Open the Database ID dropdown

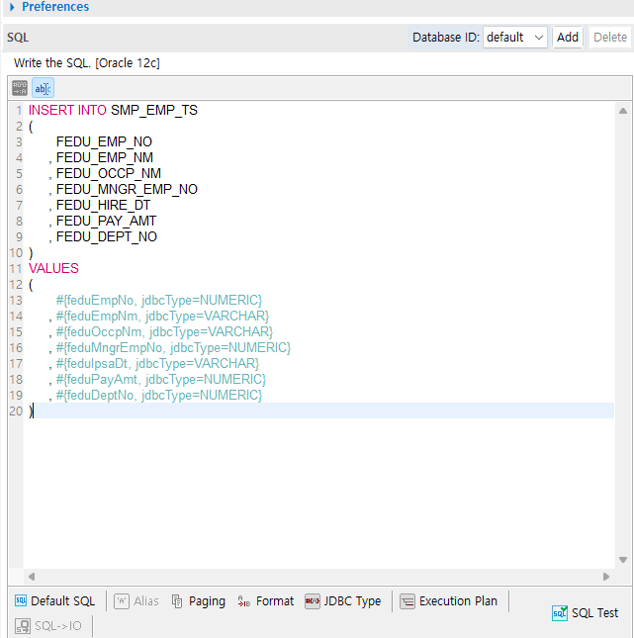515,37
